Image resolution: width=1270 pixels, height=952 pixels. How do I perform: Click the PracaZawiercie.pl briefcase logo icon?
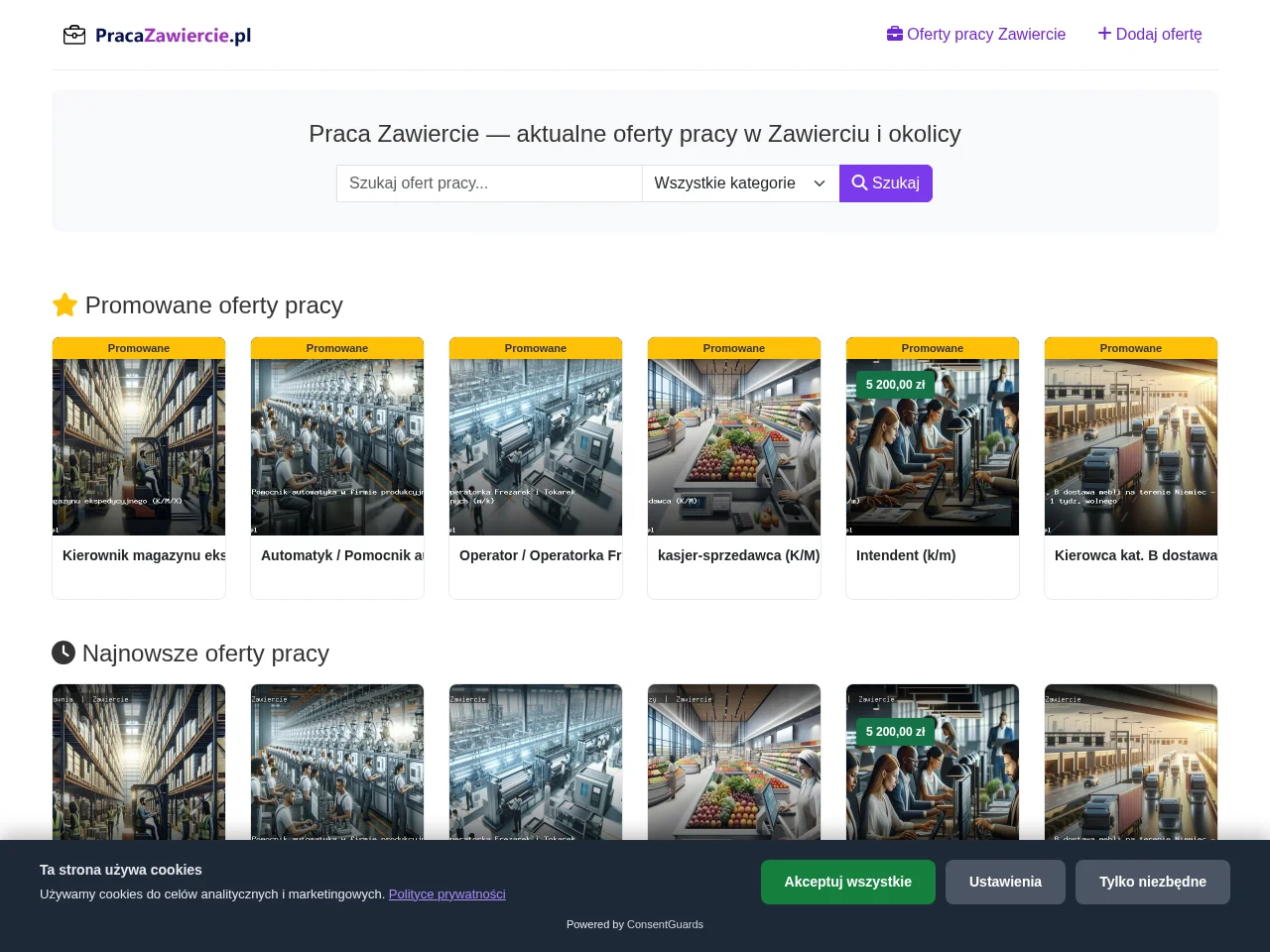[x=74, y=36]
